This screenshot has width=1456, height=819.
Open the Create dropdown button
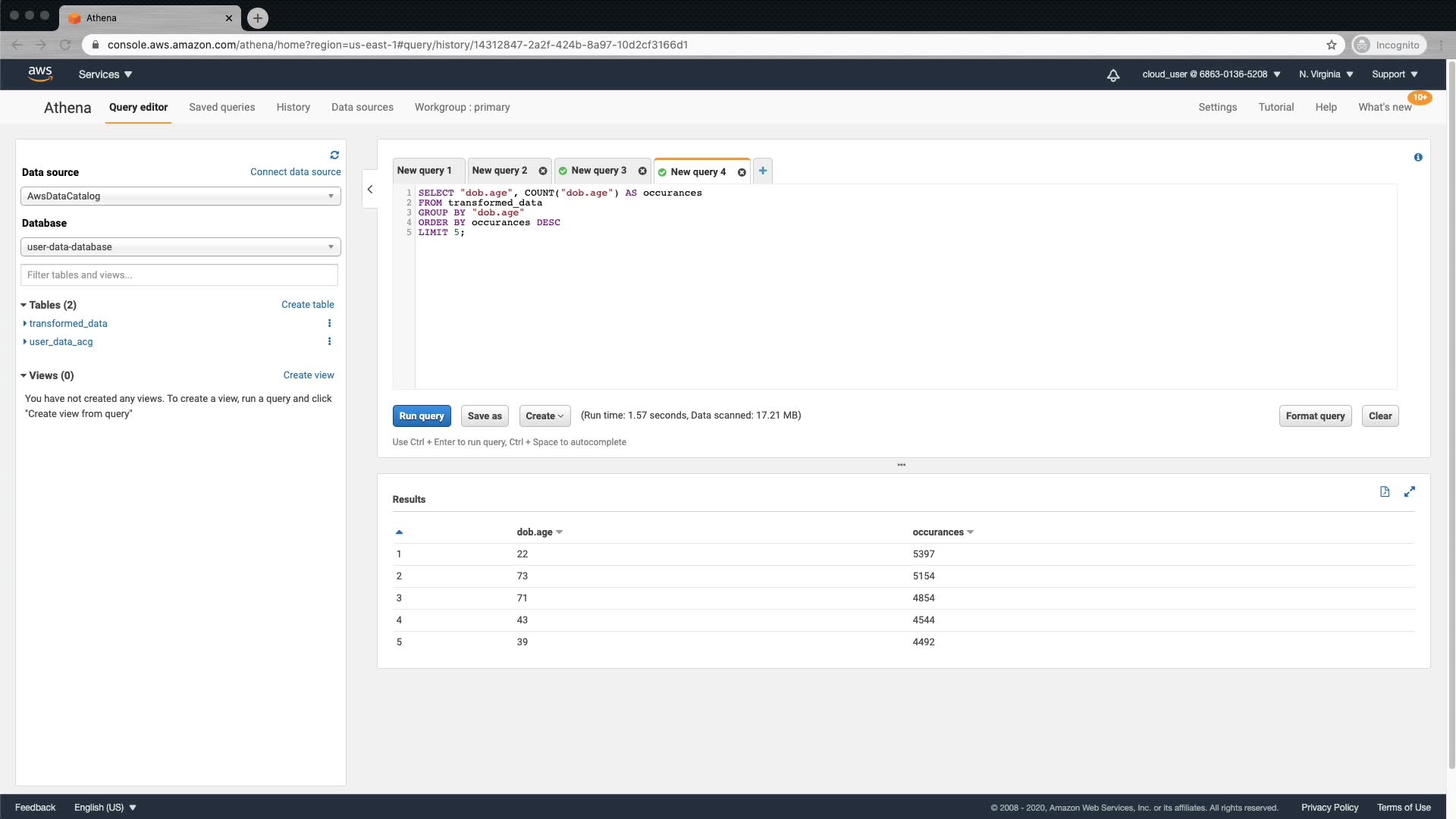(x=544, y=416)
